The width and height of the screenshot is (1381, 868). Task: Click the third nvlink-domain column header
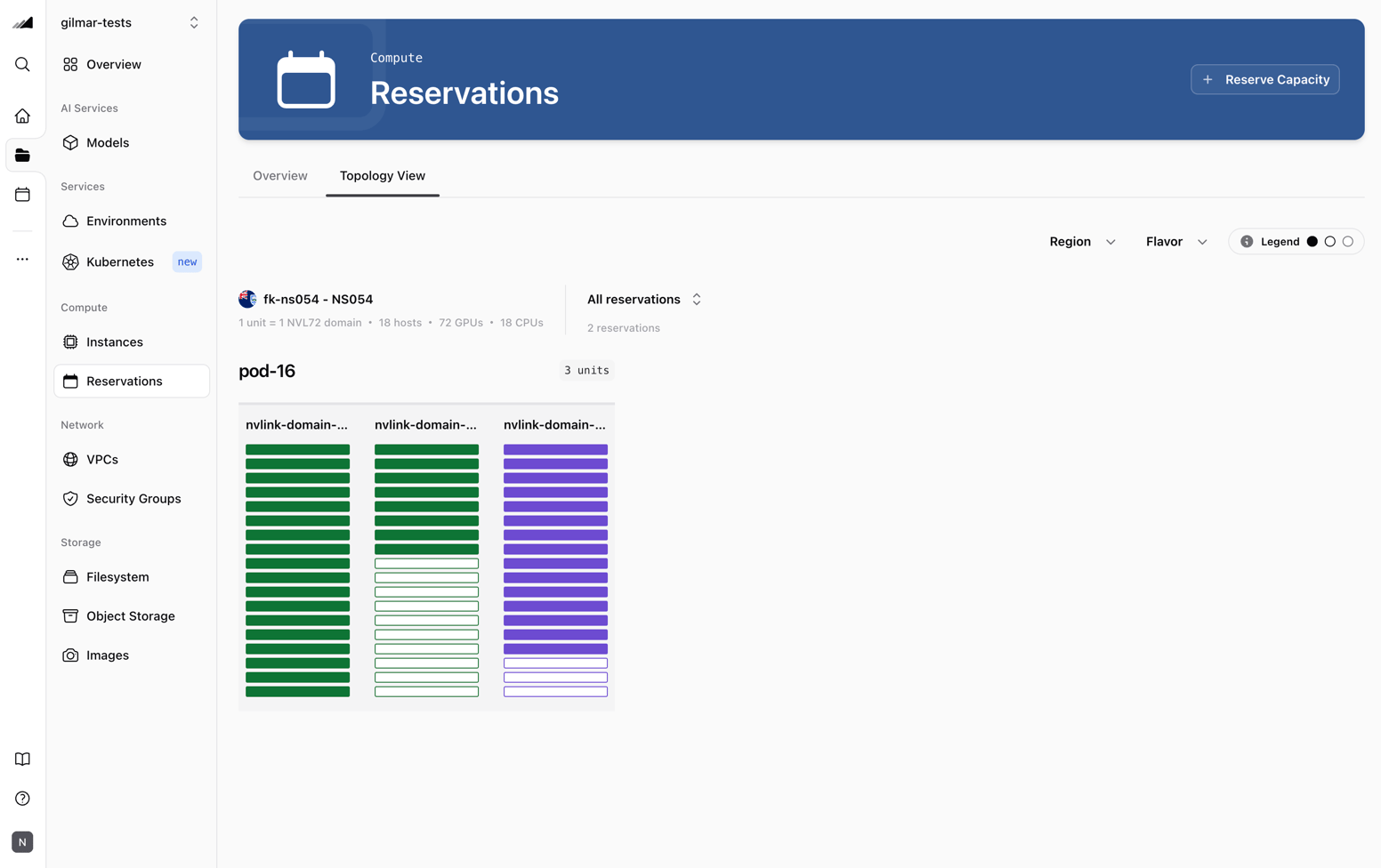[x=555, y=424]
